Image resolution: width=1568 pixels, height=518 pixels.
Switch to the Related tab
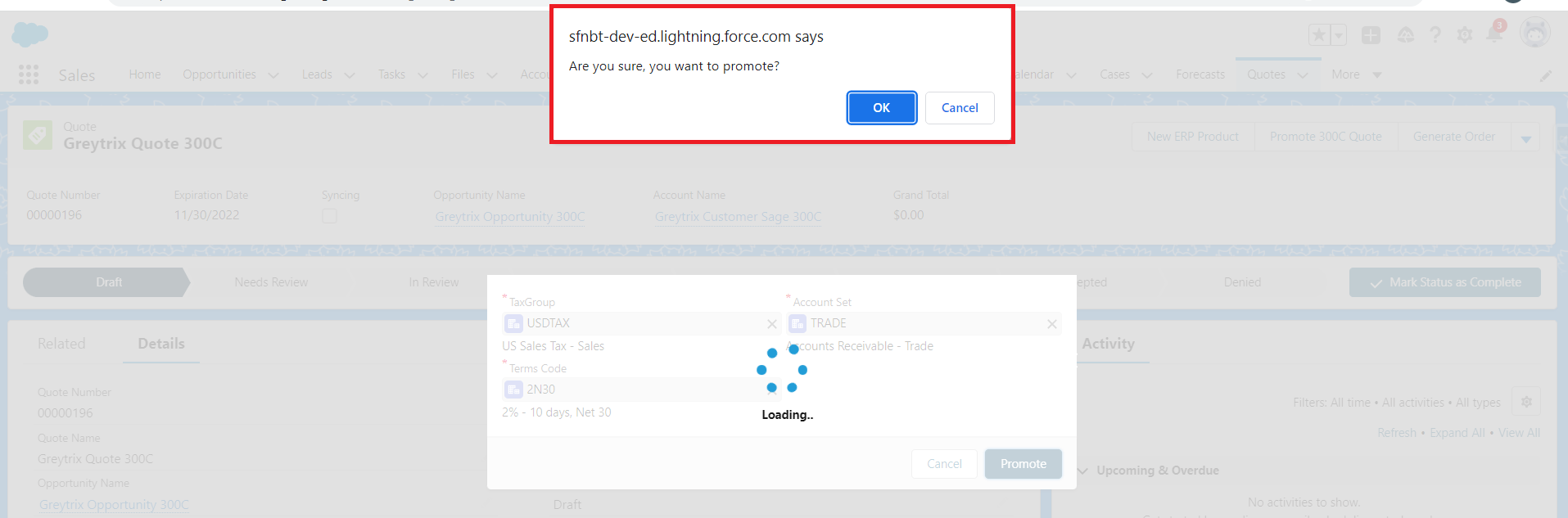click(61, 344)
